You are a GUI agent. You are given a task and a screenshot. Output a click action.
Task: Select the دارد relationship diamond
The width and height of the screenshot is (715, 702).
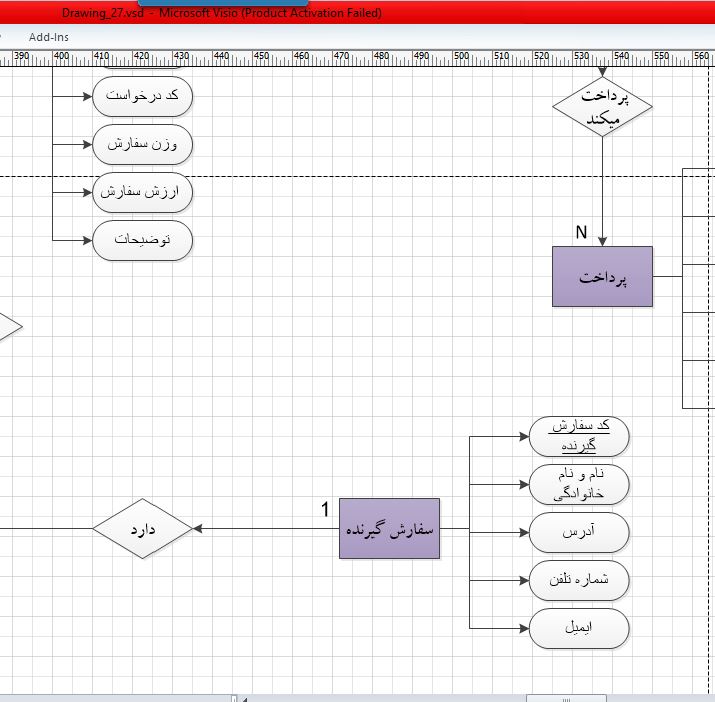pyautogui.click(x=143, y=529)
